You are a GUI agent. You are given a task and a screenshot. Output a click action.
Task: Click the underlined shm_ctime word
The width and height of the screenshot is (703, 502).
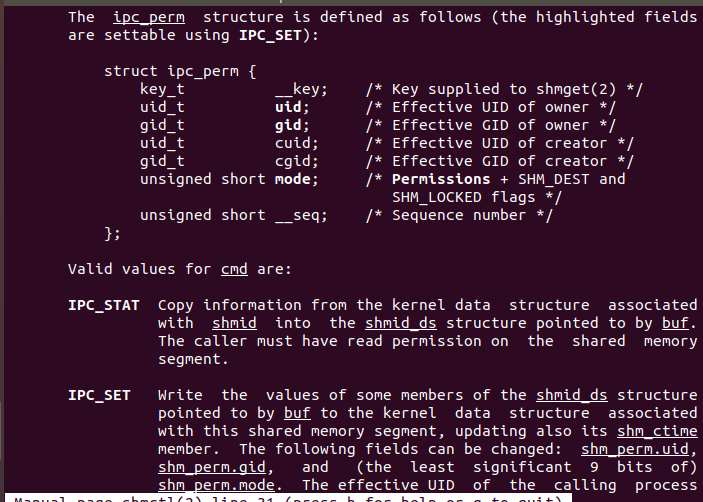(657, 431)
